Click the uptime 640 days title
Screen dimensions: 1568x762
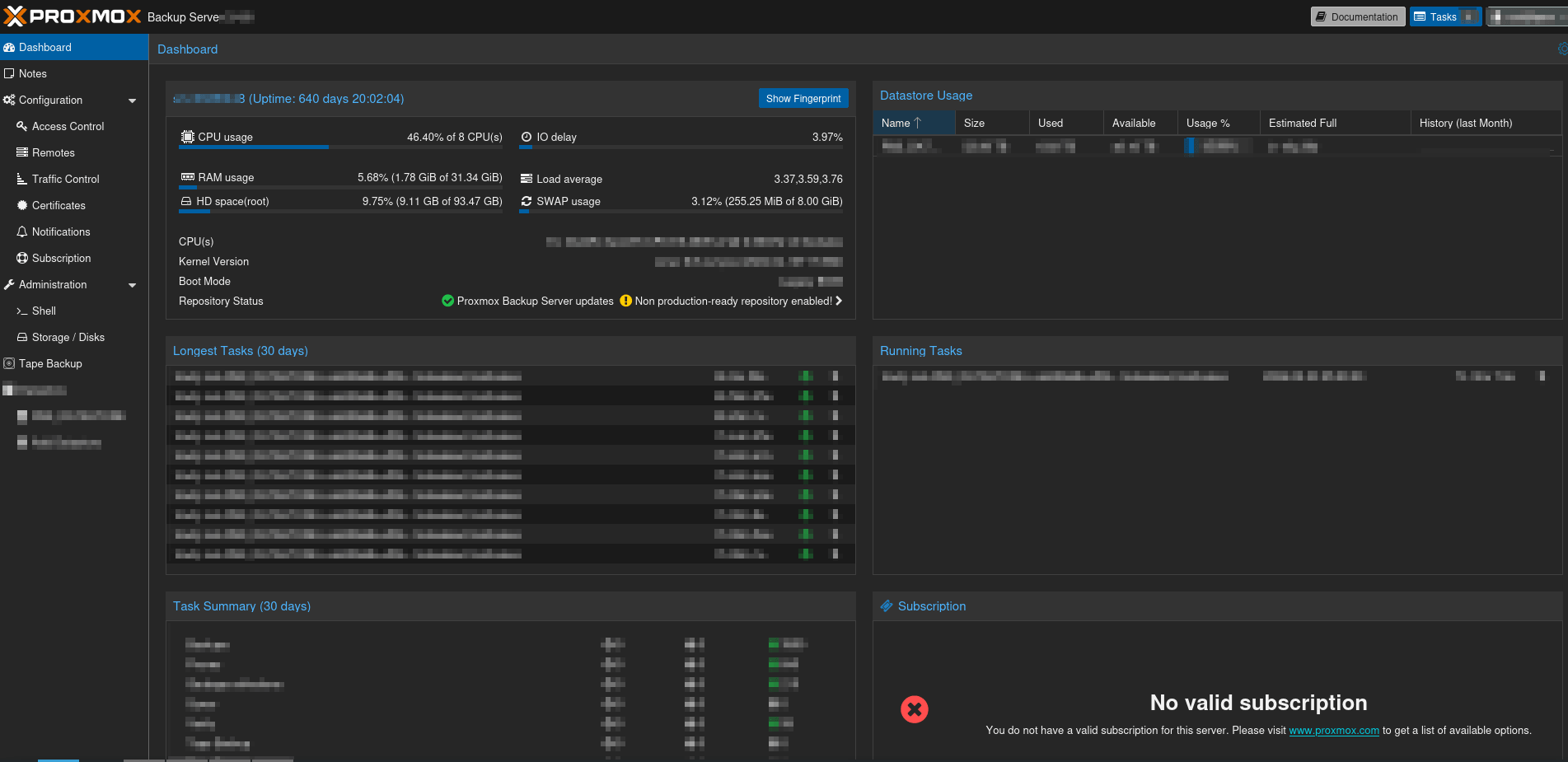[x=288, y=99]
